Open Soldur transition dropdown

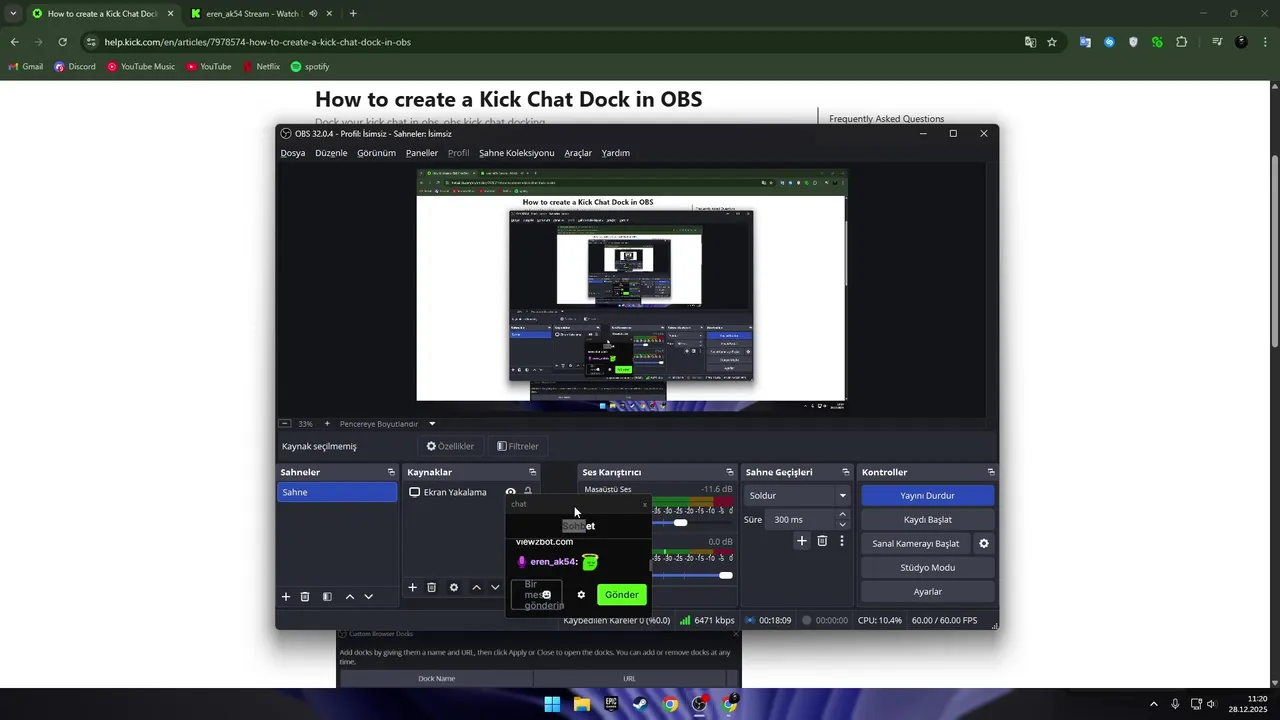(x=798, y=495)
